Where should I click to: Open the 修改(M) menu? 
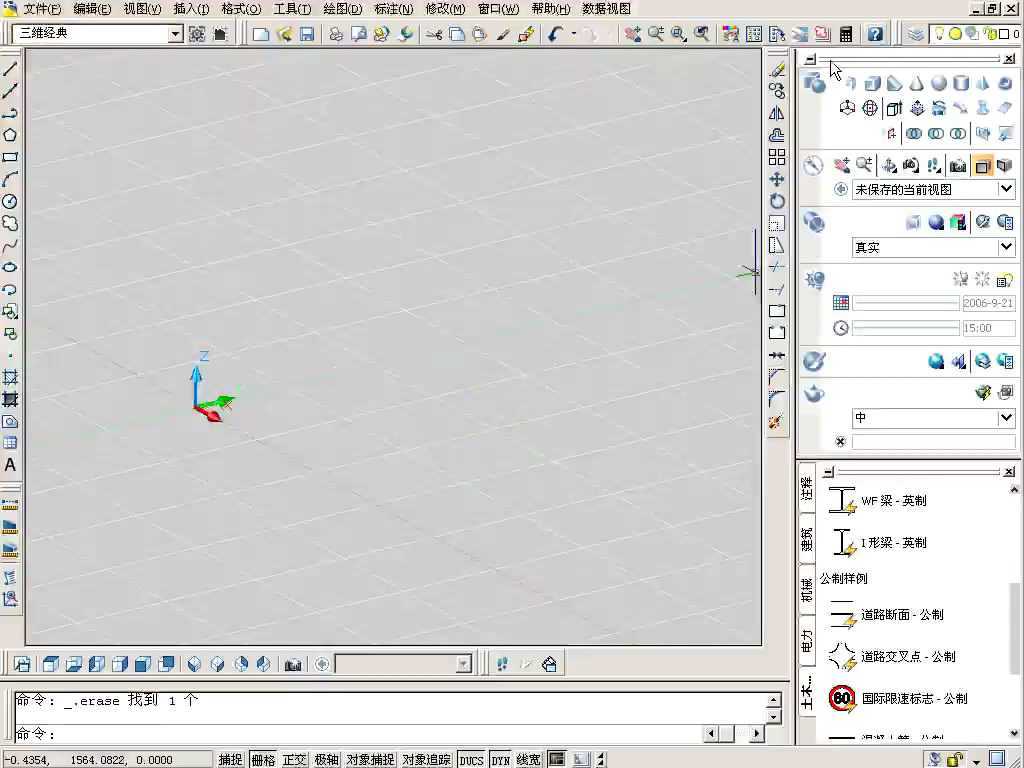click(445, 9)
